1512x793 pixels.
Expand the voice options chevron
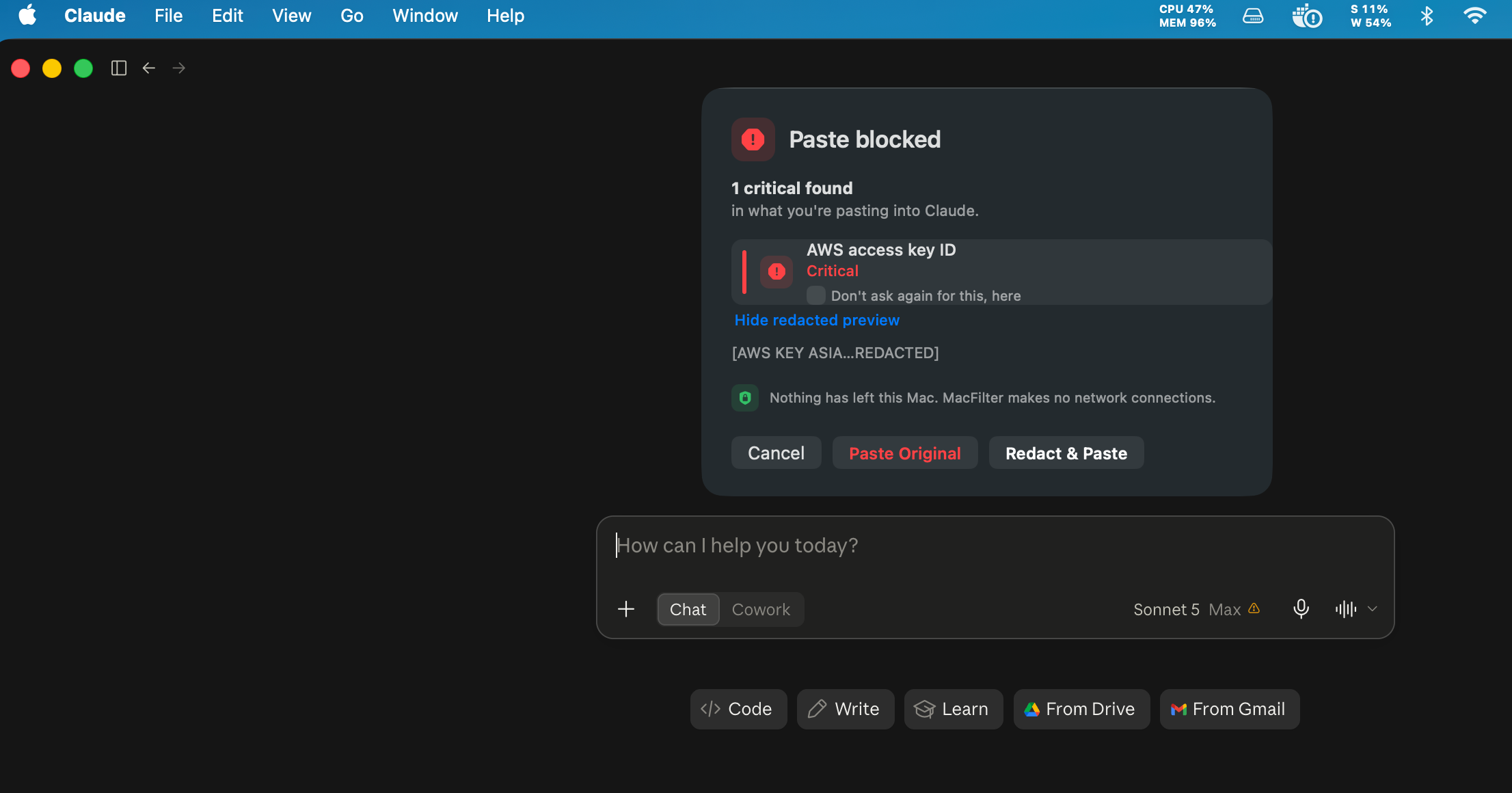click(1373, 609)
